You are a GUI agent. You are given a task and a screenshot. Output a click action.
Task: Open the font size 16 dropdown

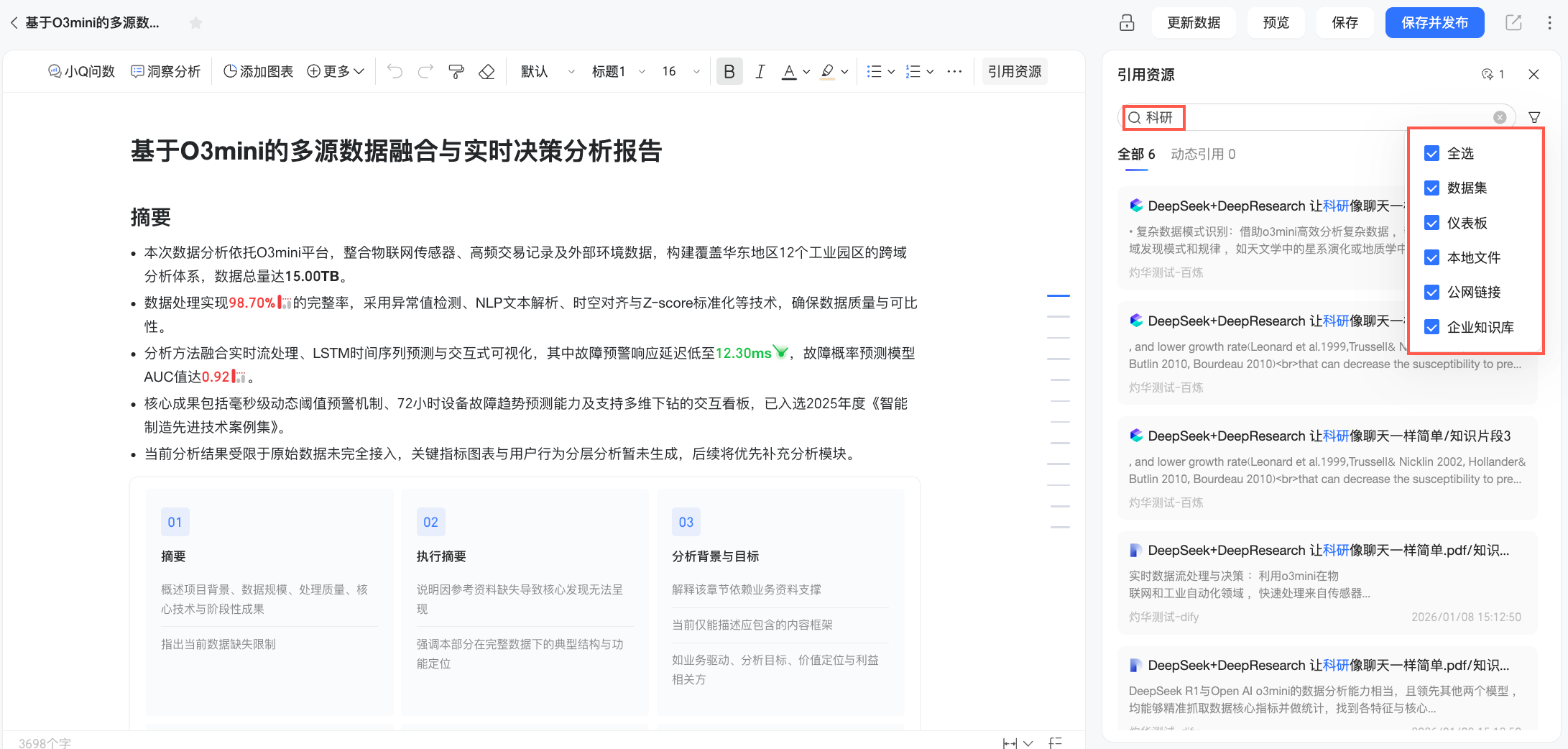click(681, 71)
